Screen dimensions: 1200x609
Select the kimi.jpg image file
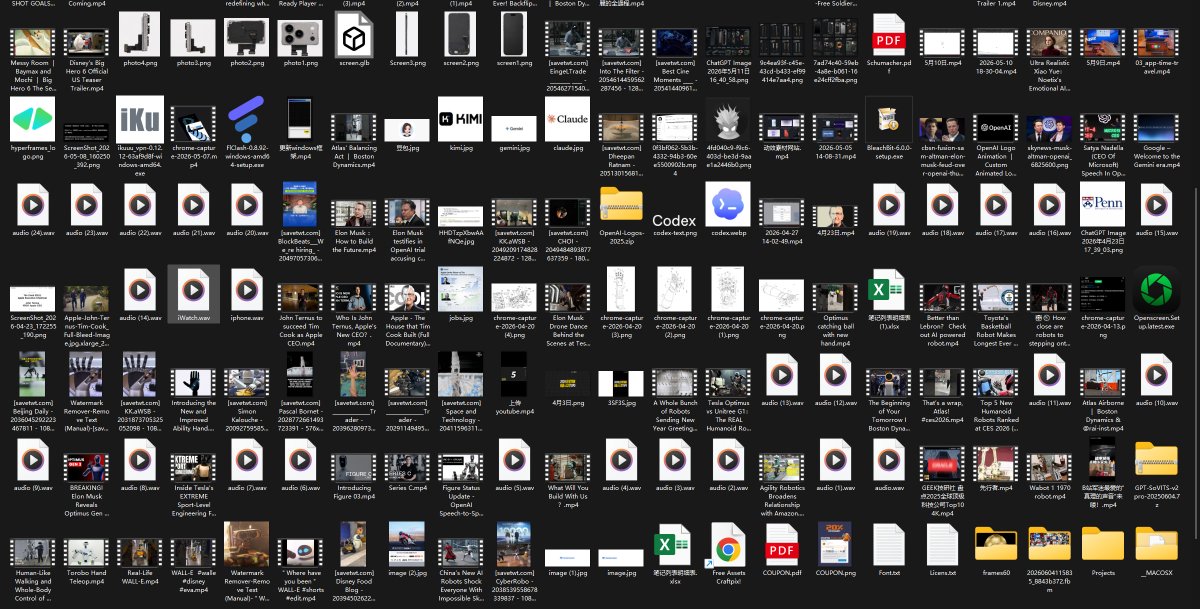pyautogui.click(x=461, y=120)
